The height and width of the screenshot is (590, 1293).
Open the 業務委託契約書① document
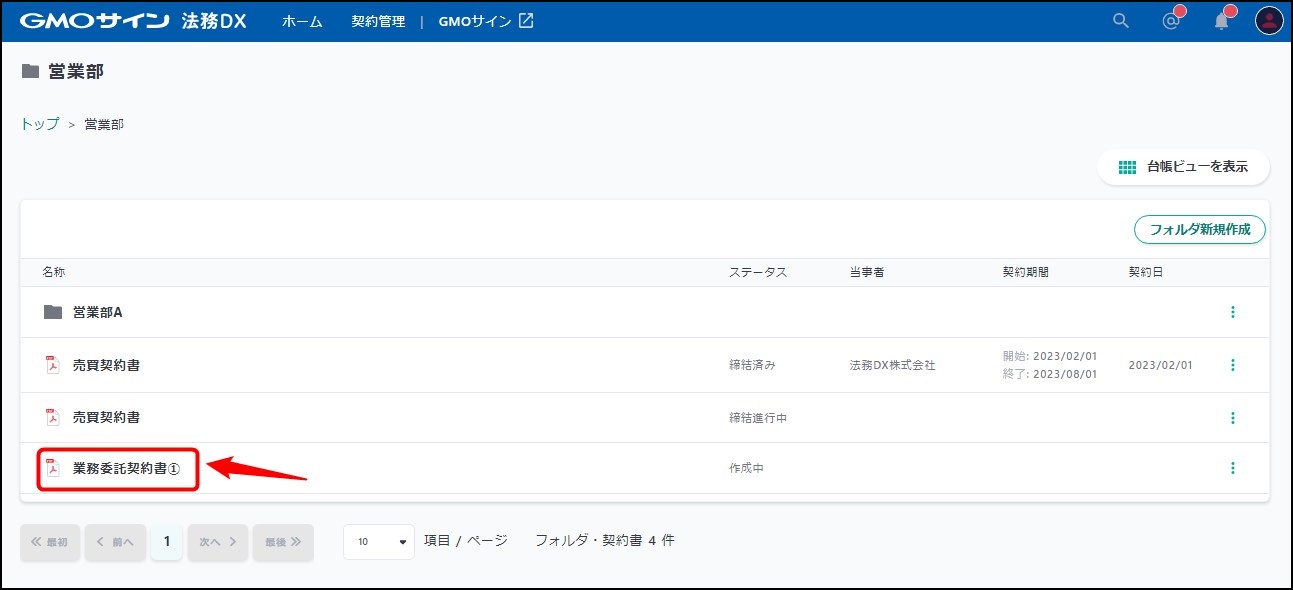coord(126,468)
